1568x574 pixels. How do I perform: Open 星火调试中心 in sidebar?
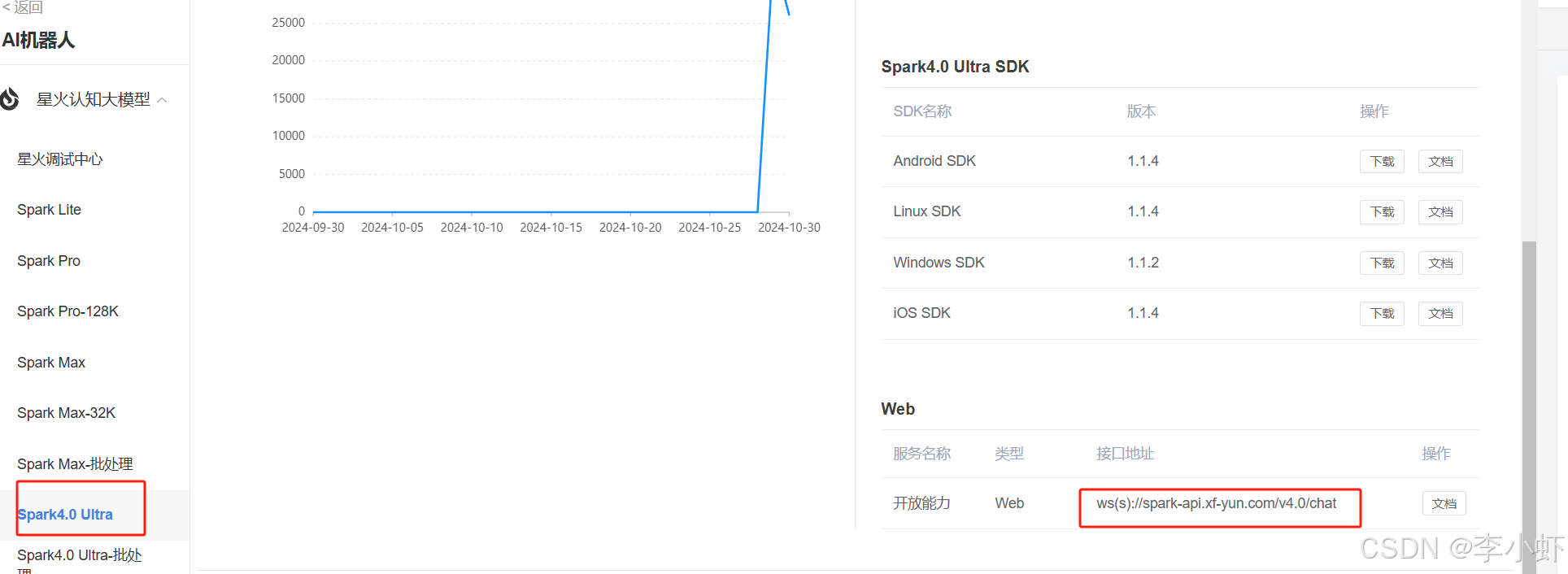(60, 159)
